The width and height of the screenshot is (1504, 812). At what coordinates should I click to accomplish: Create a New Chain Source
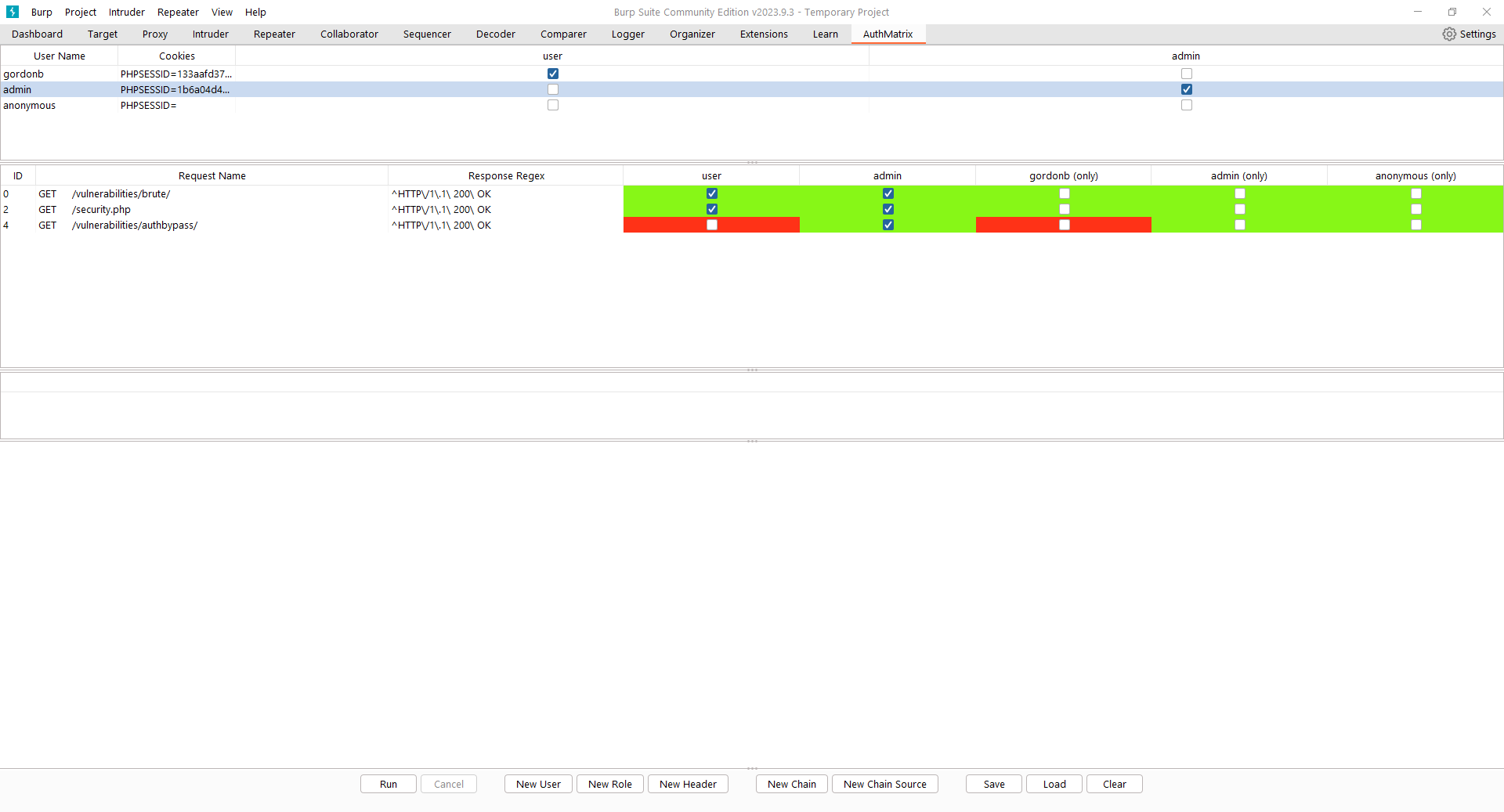pyautogui.click(x=885, y=784)
